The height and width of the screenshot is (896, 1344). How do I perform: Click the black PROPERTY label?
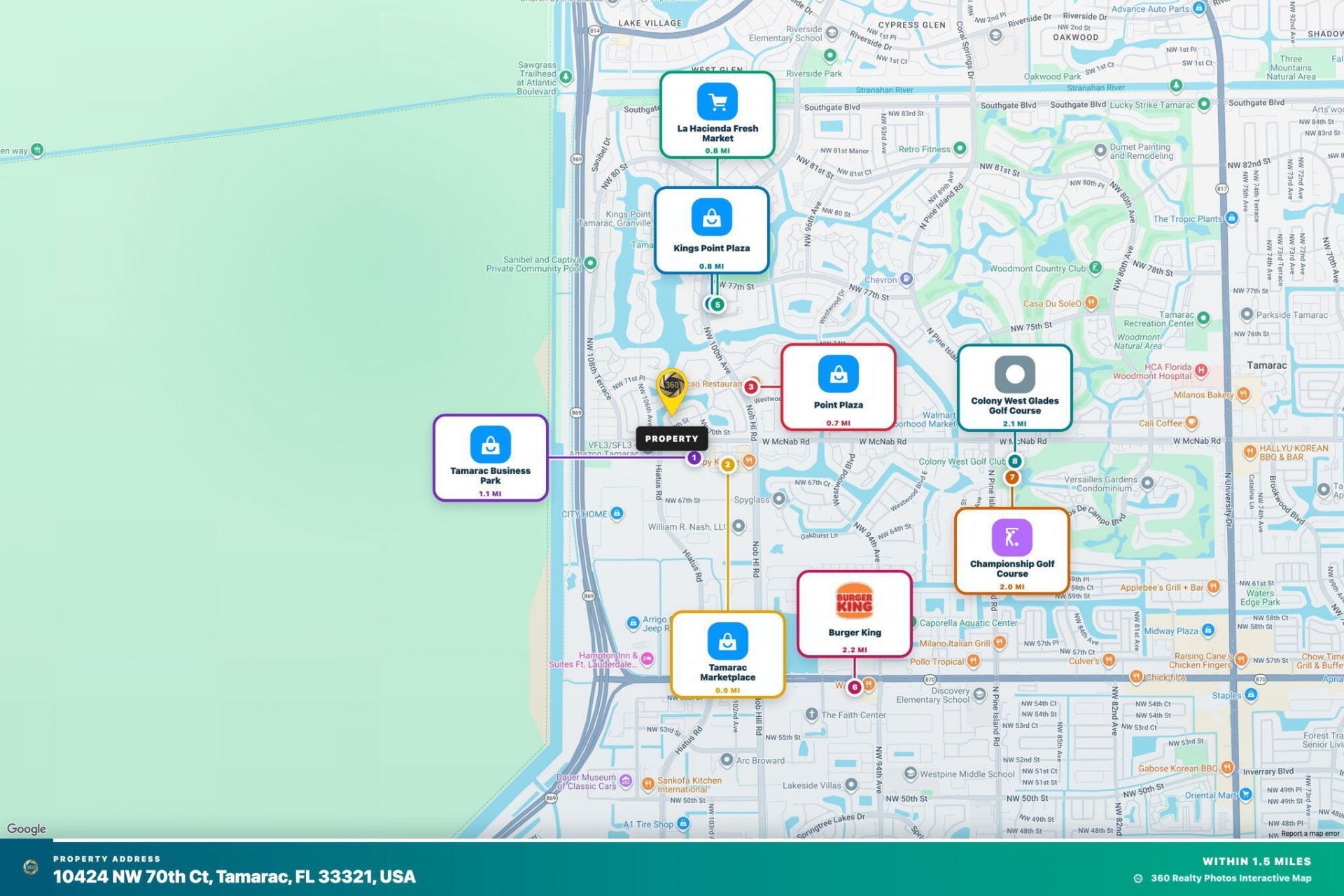tap(672, 439)
